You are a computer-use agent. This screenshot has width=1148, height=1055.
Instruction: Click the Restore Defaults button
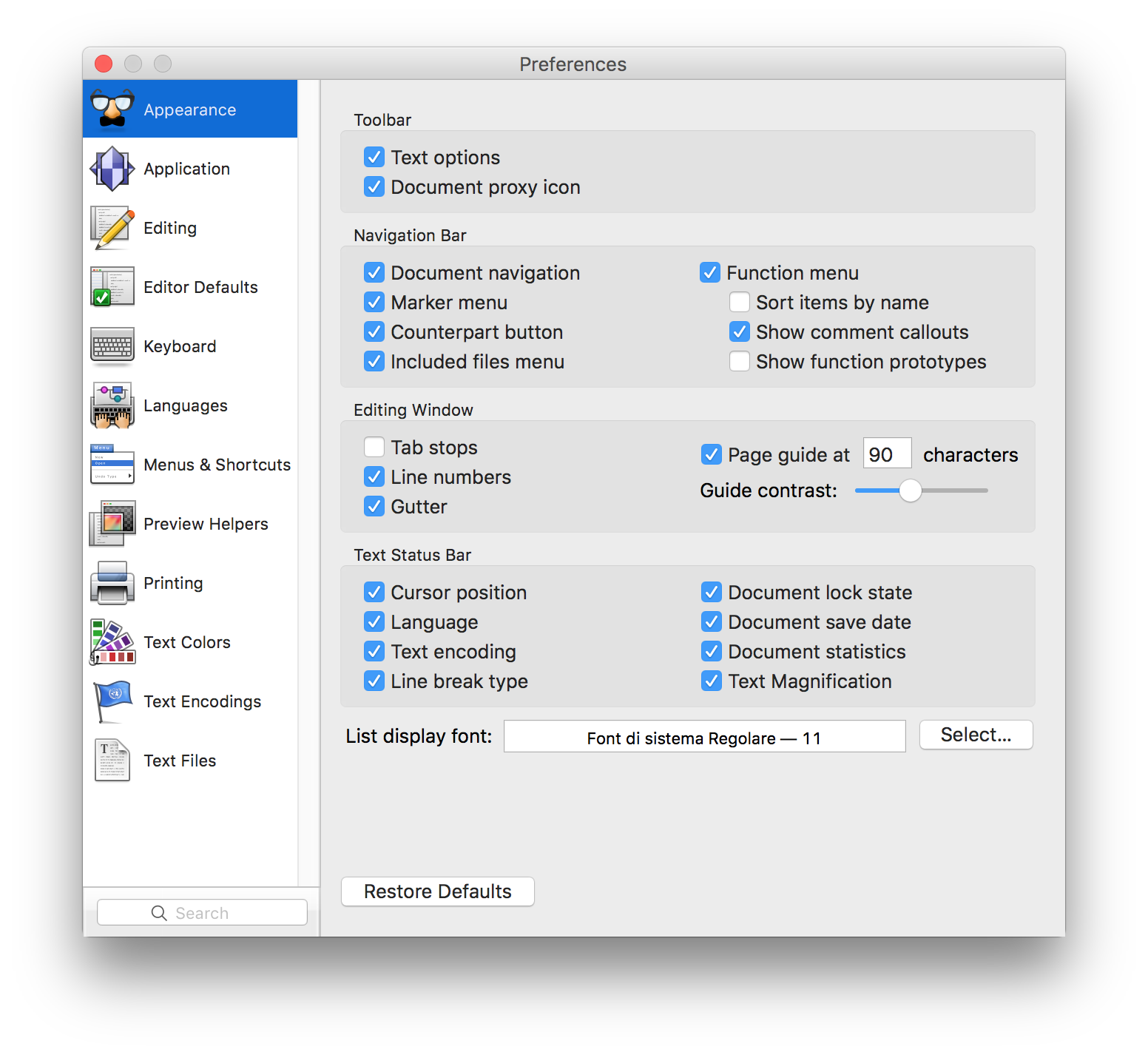tap(438, 891)
